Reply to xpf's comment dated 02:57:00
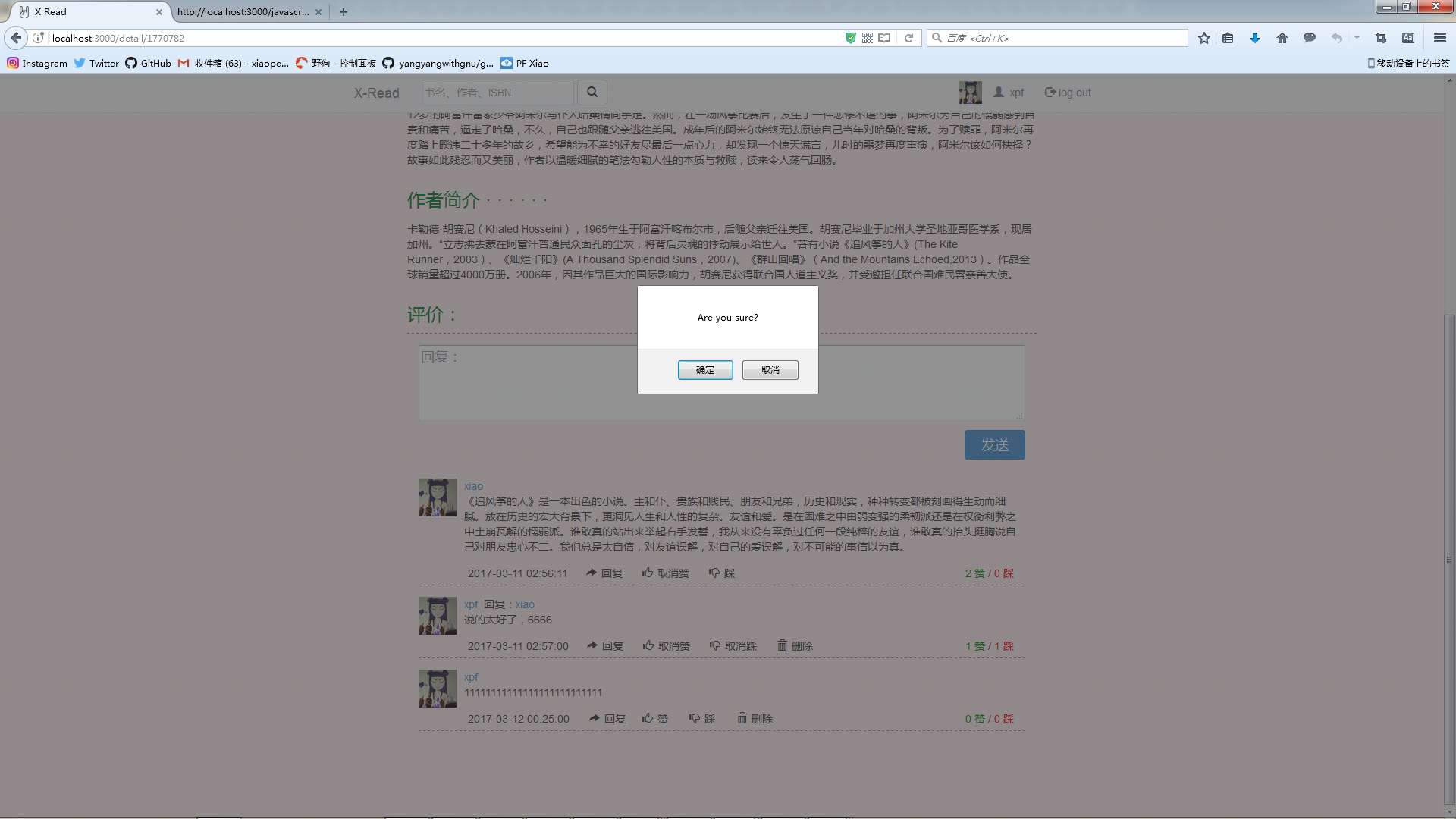Viewport: 1456px width, 819px height. (605, 646)
